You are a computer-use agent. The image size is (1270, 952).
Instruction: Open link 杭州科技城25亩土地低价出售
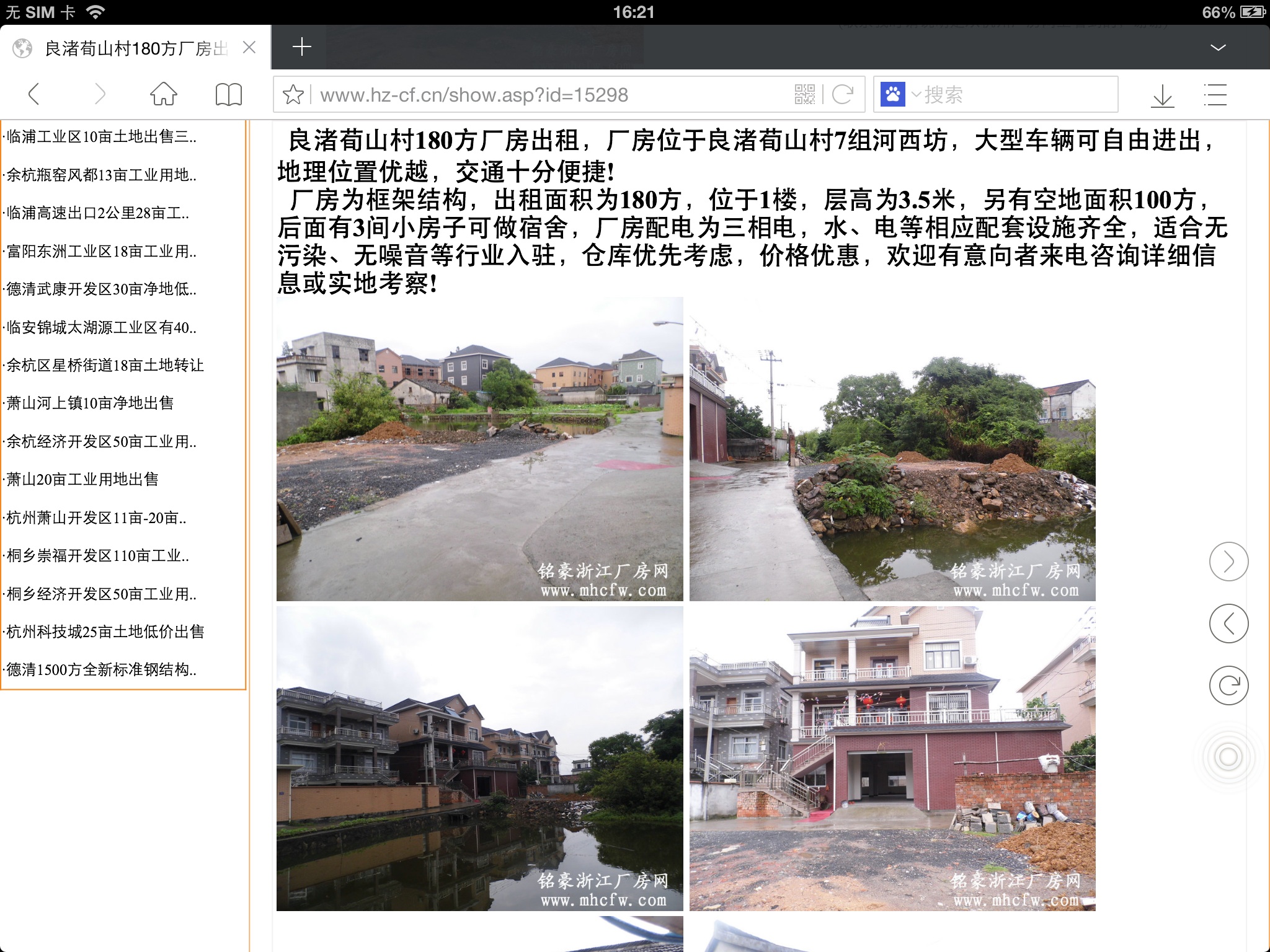point(104,632)
